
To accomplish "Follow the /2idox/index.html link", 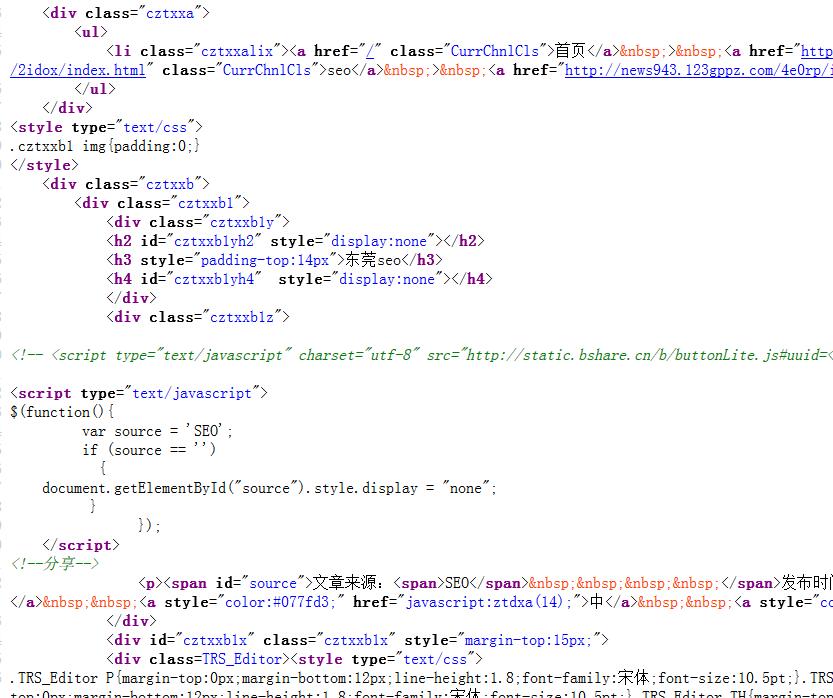I will [78, 70].
